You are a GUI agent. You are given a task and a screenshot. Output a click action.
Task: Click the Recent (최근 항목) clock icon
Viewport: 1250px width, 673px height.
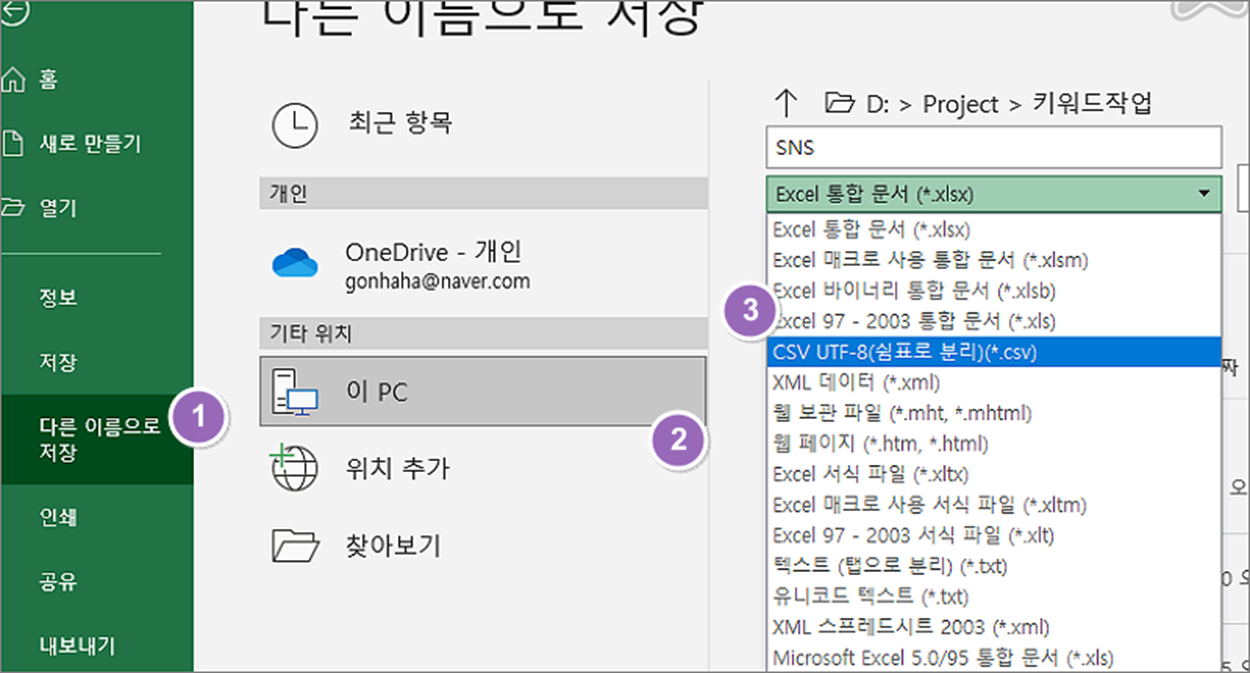point(295,126)
